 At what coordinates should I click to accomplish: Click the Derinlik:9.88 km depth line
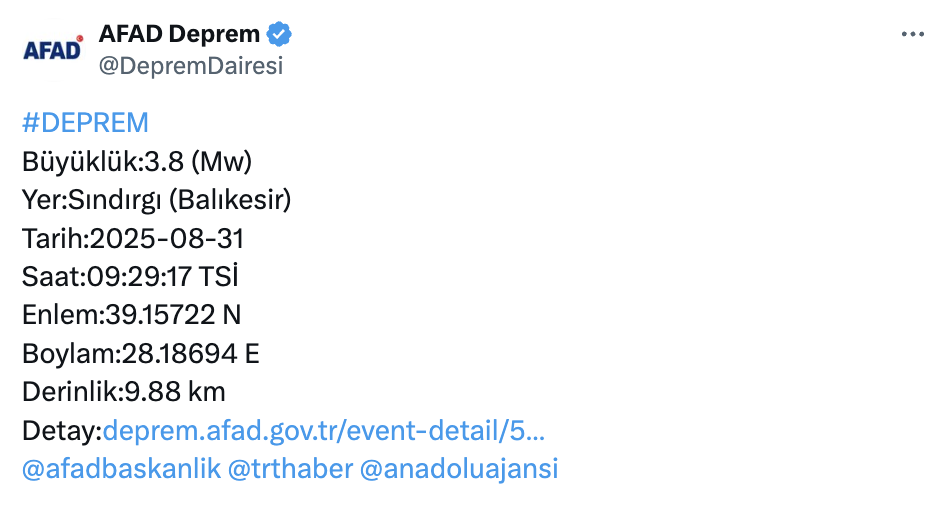[124, 392]
